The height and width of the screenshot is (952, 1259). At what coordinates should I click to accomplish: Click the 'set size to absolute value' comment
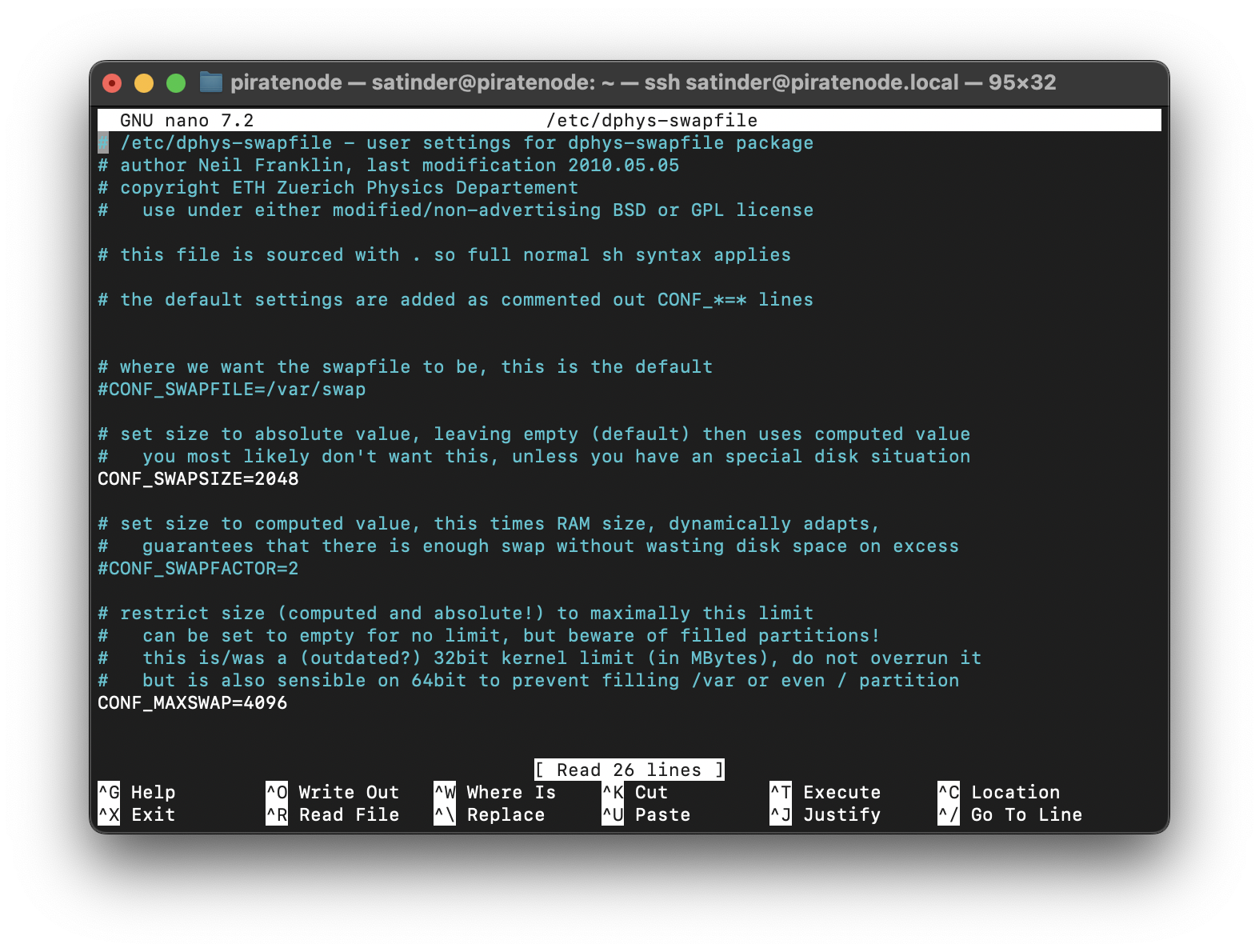pos(534,434)
